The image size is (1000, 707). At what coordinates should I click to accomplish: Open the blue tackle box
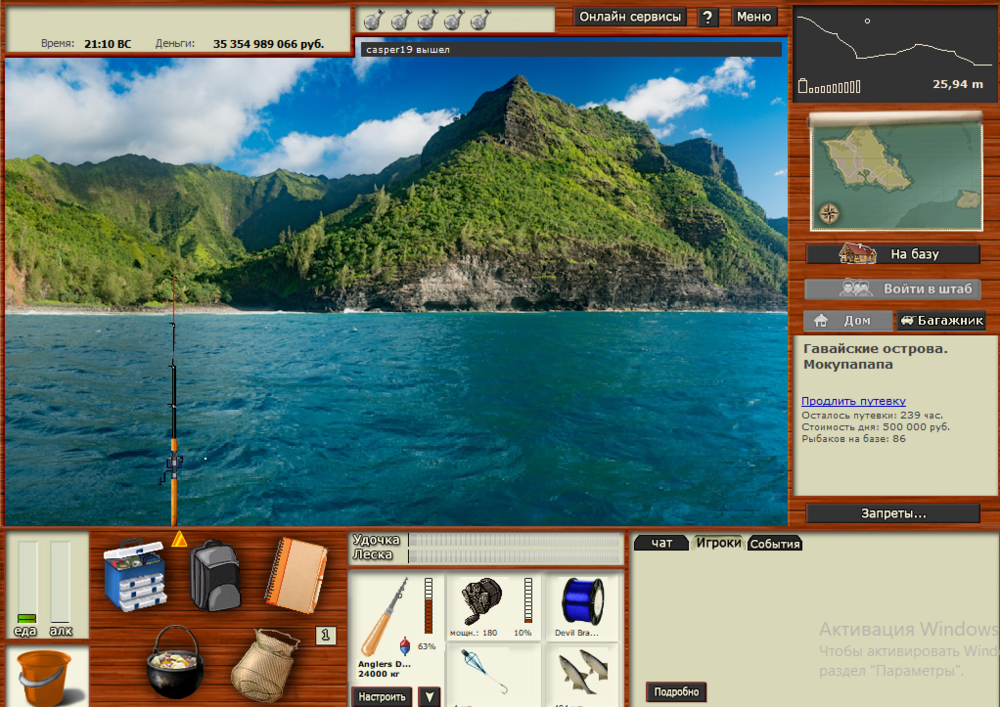click(x=135, y=575)
